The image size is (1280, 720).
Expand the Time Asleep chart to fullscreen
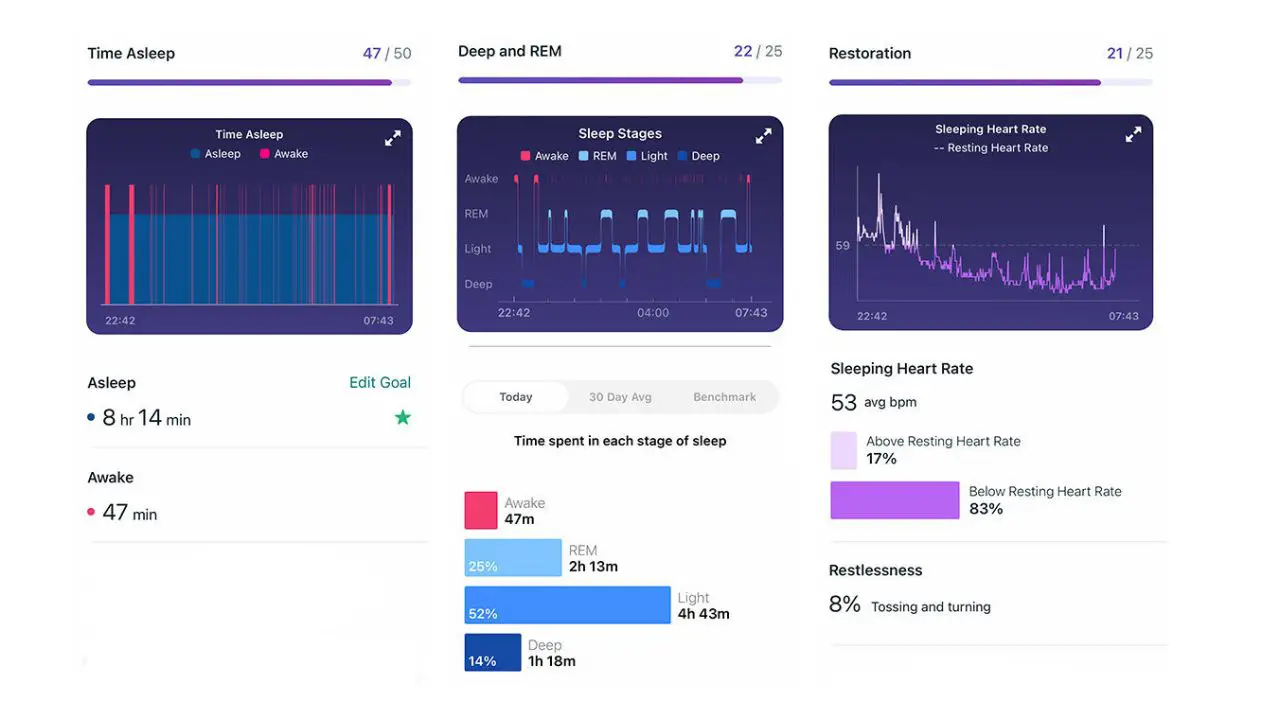pyautogui.click(x=393, y=139)
